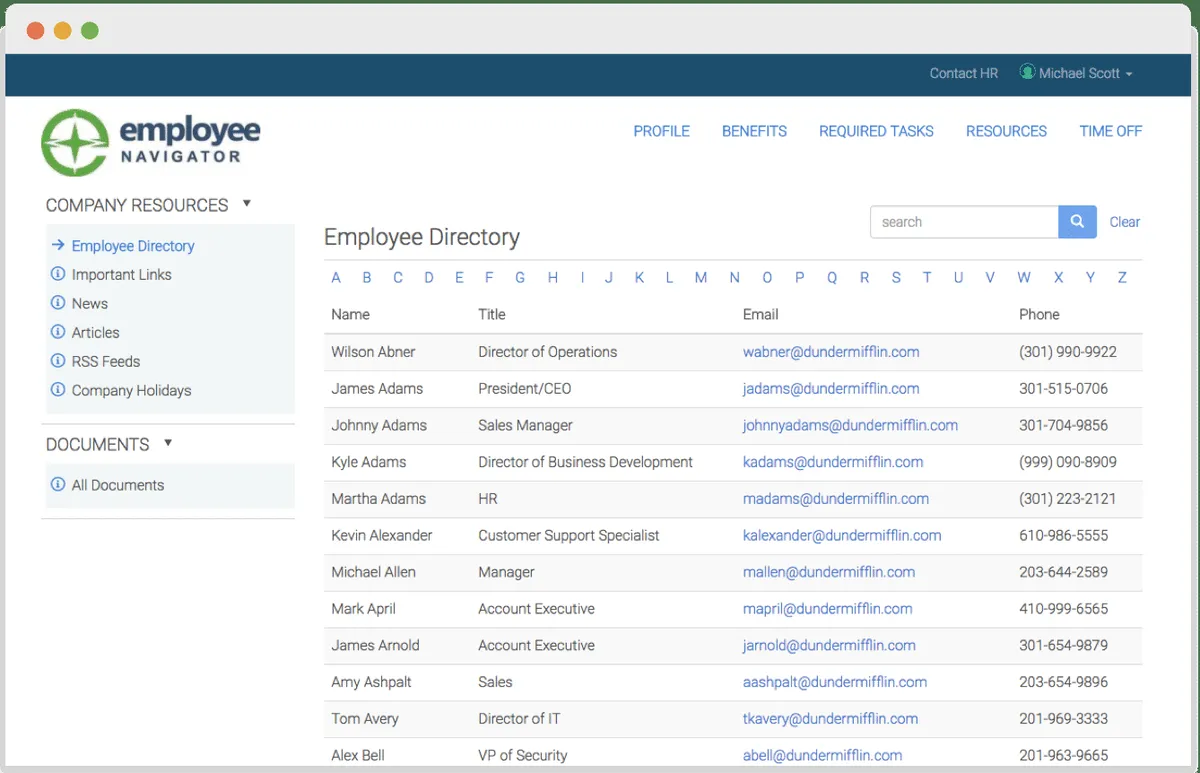Open the TIME OFF menu
This screenshot has height=773, width=1200.
coord(1110,131)
